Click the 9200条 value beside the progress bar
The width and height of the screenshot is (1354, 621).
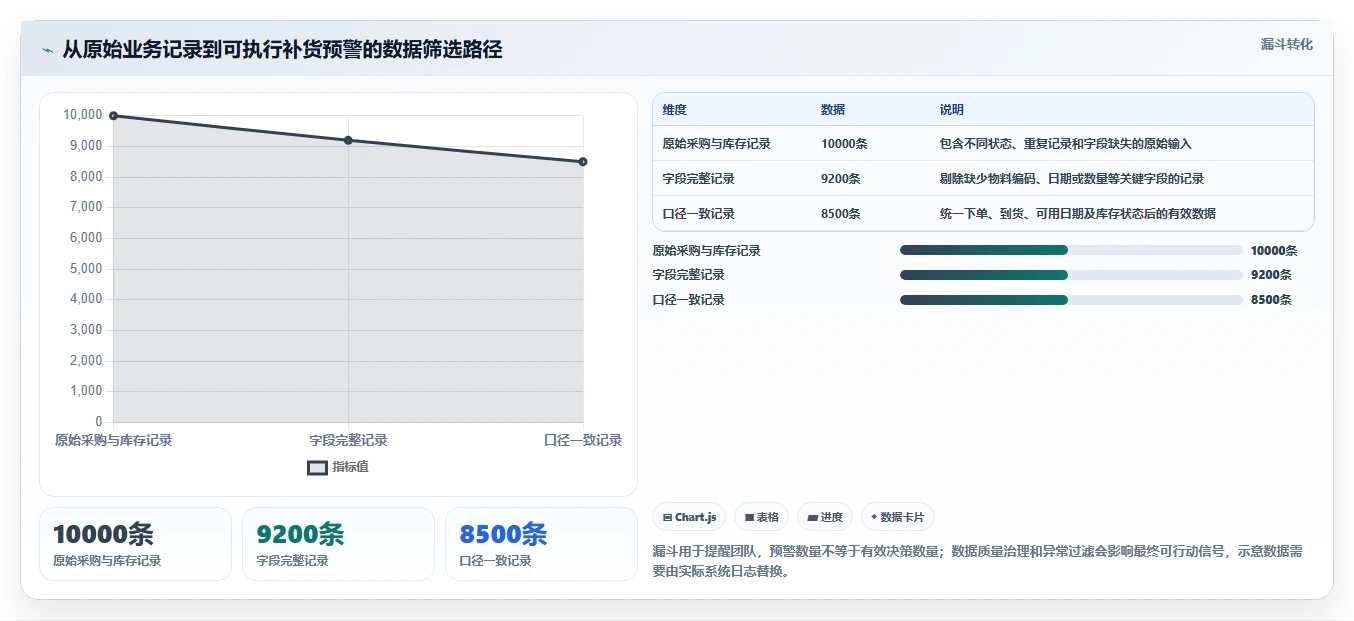[x=1271, y=275]
